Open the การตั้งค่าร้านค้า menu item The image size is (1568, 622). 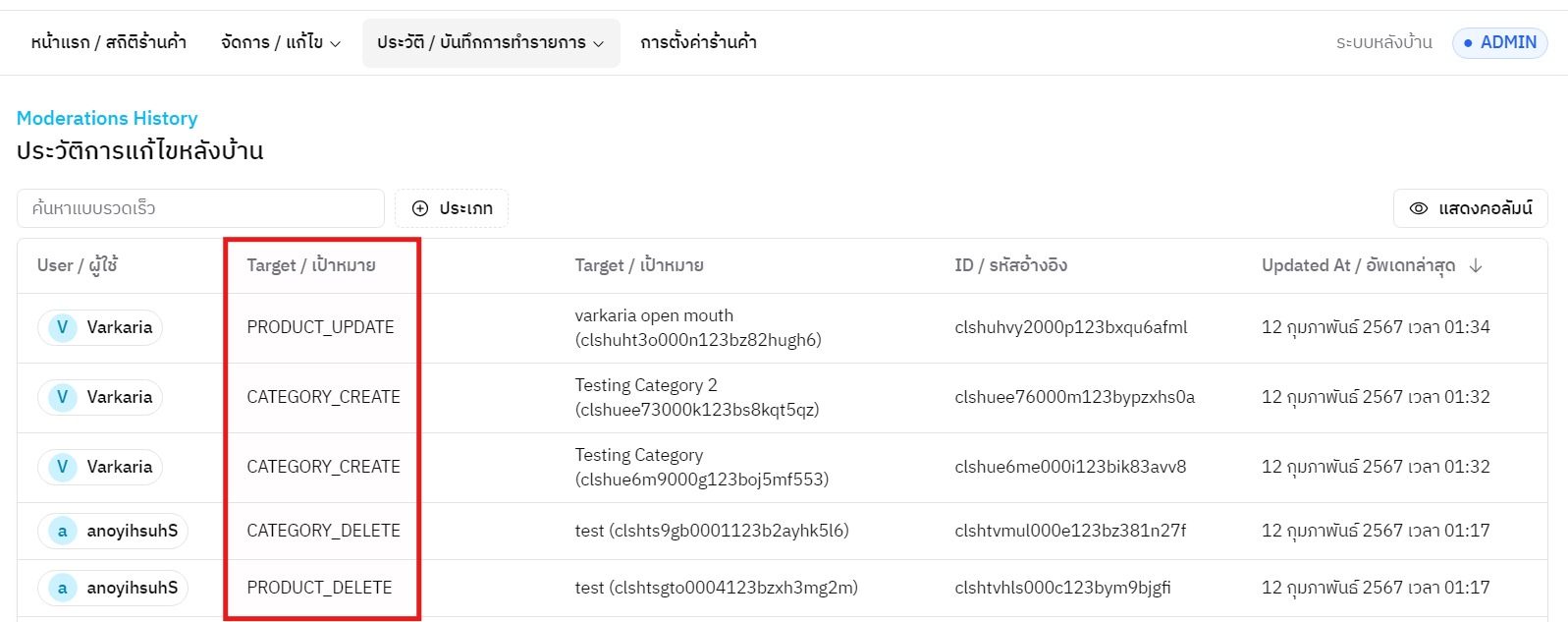click(x=698, y=42)
